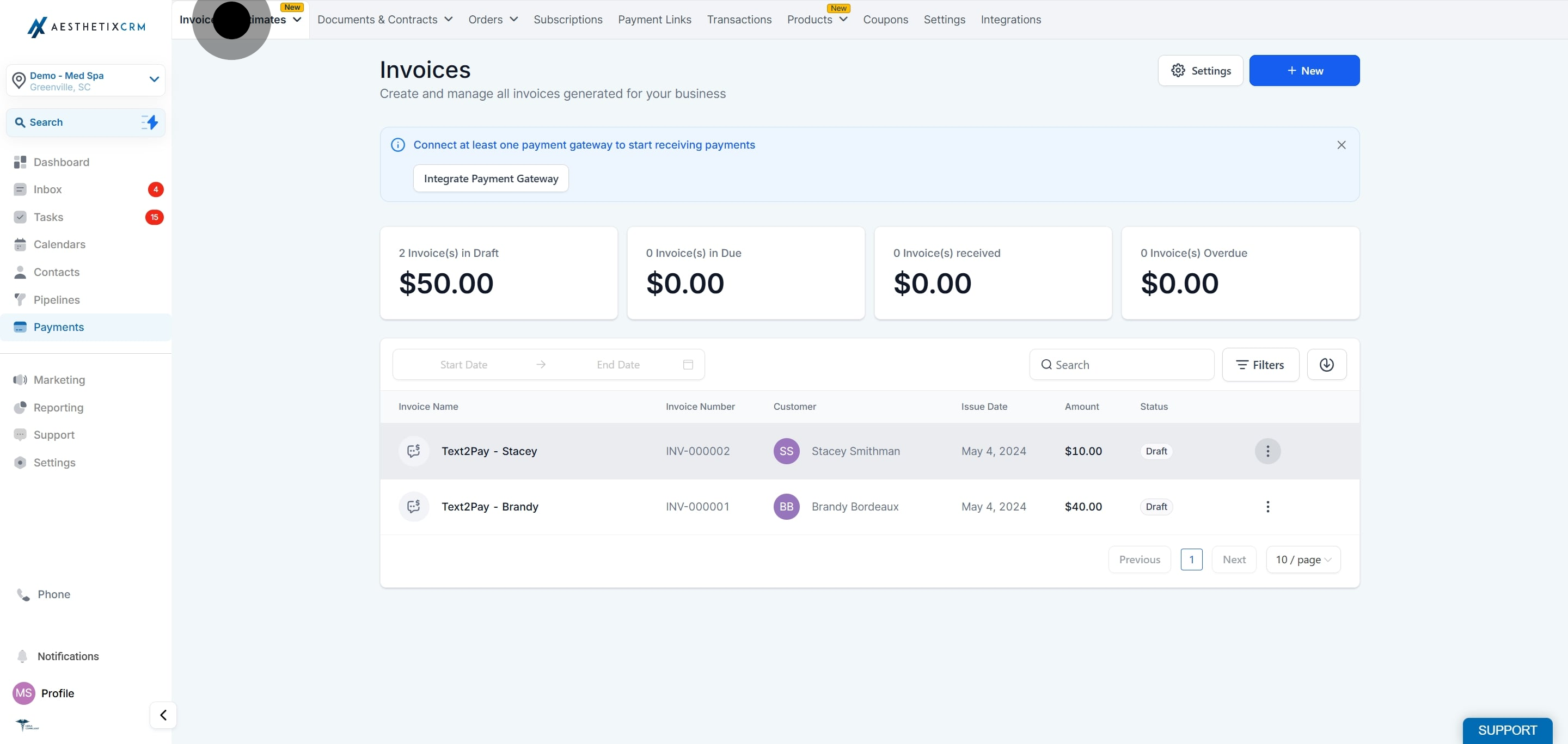
Task: Collapse the sidebar with arrow button
Action: coord(163,715)
